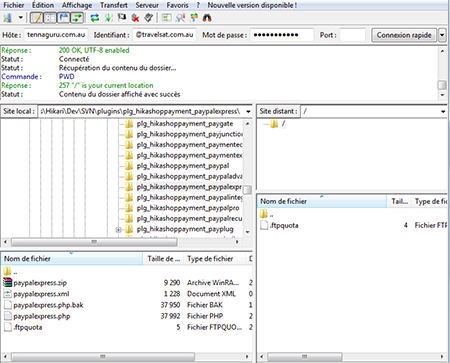This screenshot has height=363, width=450.
Task: Open the directory listing filters dialog
Action: click(166, 18)
